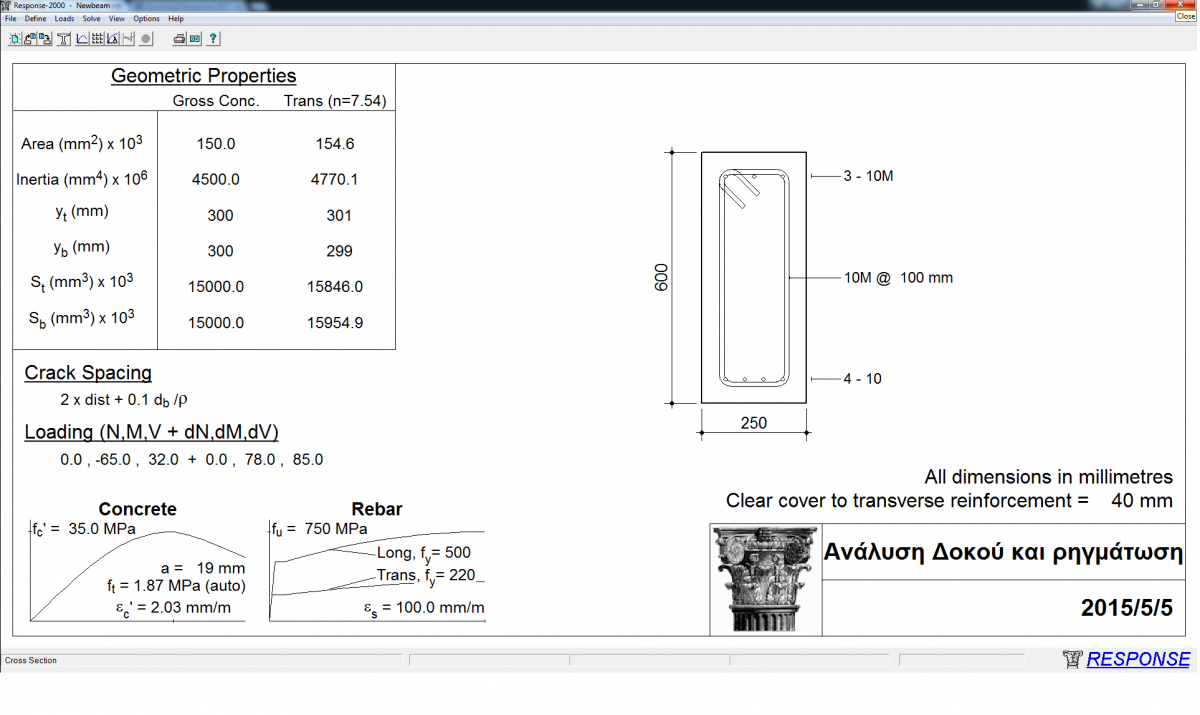Click the response curve plot toolbar icon
Viewport: 1200px width, 715px height.
pyautogui.click(x=82, y=39)
